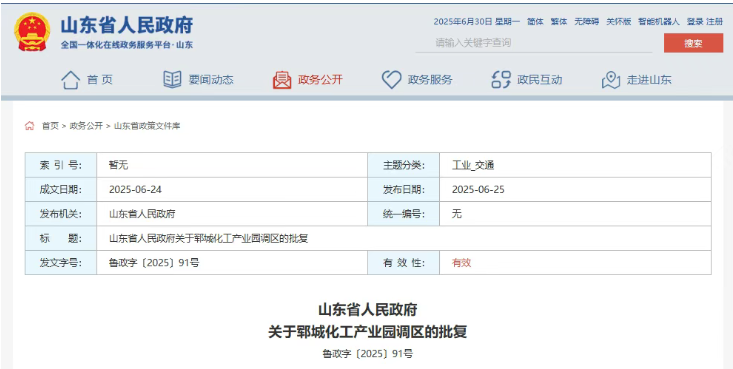Click 政务公开 in breadcrumb
The image size is (733, 369).
86,126
